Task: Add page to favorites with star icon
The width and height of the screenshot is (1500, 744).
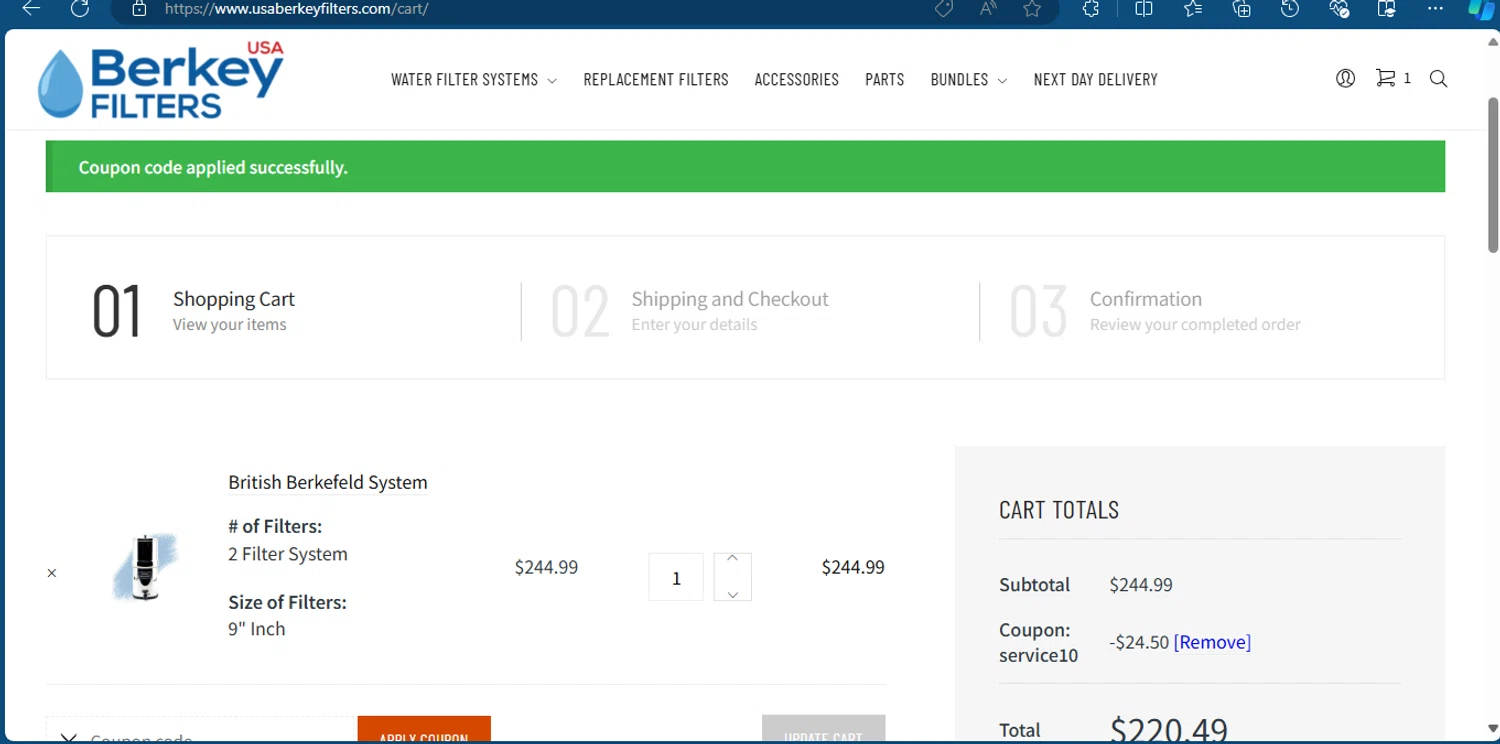Action: click(x=1032, y=8)
